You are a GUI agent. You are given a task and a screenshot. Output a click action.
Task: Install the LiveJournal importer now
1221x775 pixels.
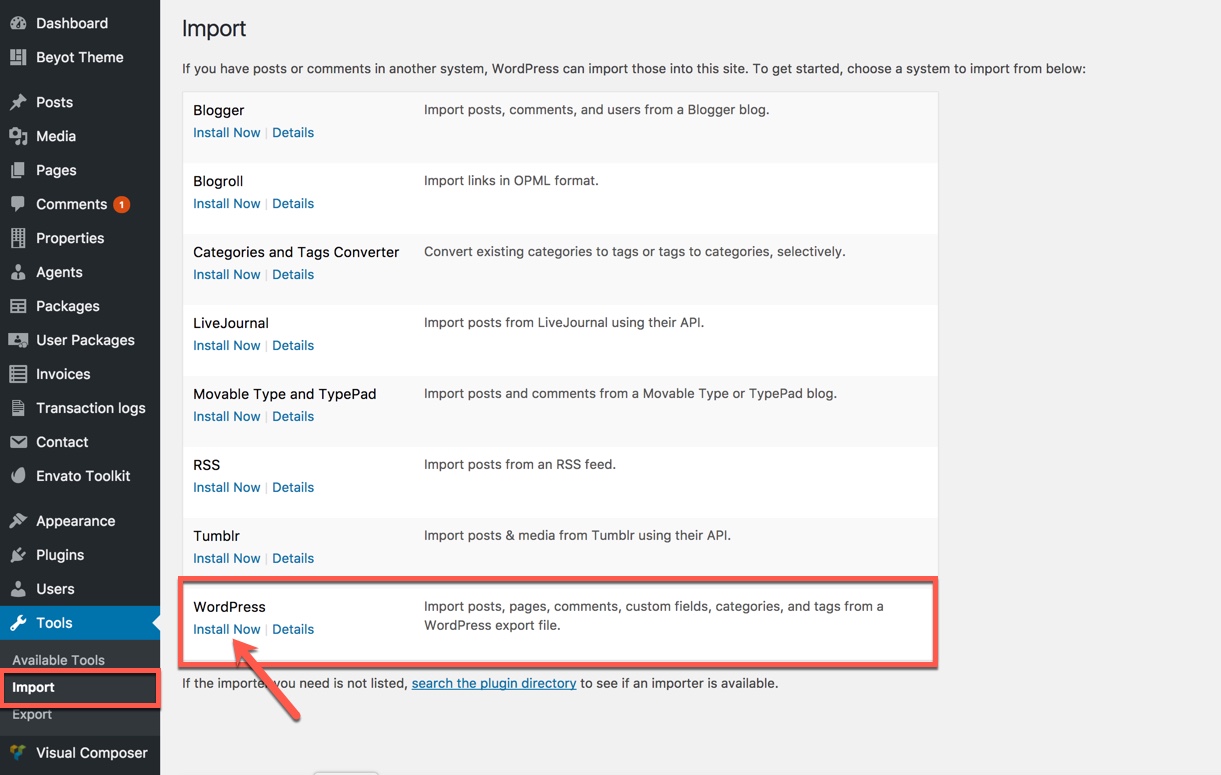click(227, 345)
